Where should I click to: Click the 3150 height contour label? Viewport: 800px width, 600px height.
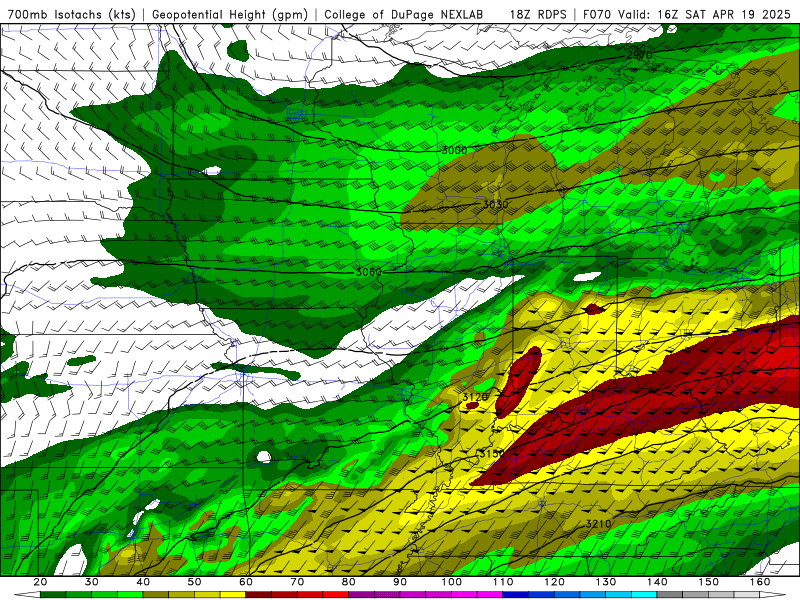click(x=492, y=453)
